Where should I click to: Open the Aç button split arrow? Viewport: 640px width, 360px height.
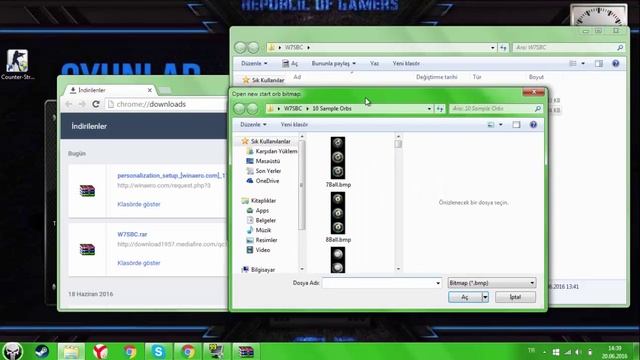point(485,297)
